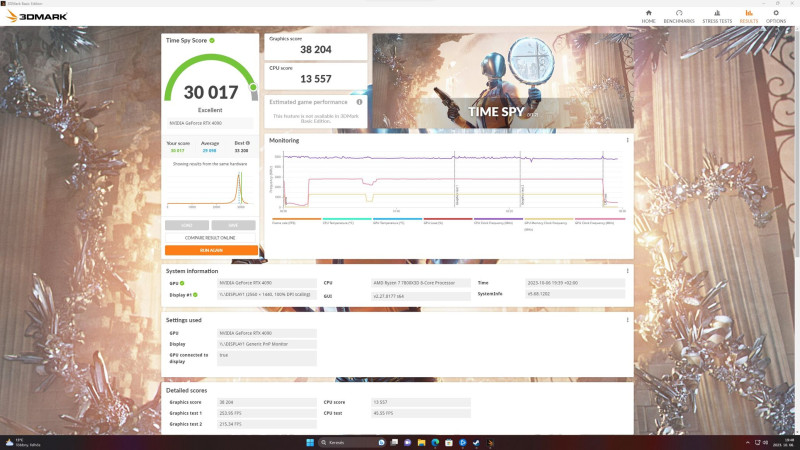The image size is (800, 450).
Task: Click the 3DMark logo
Action: 37,16
